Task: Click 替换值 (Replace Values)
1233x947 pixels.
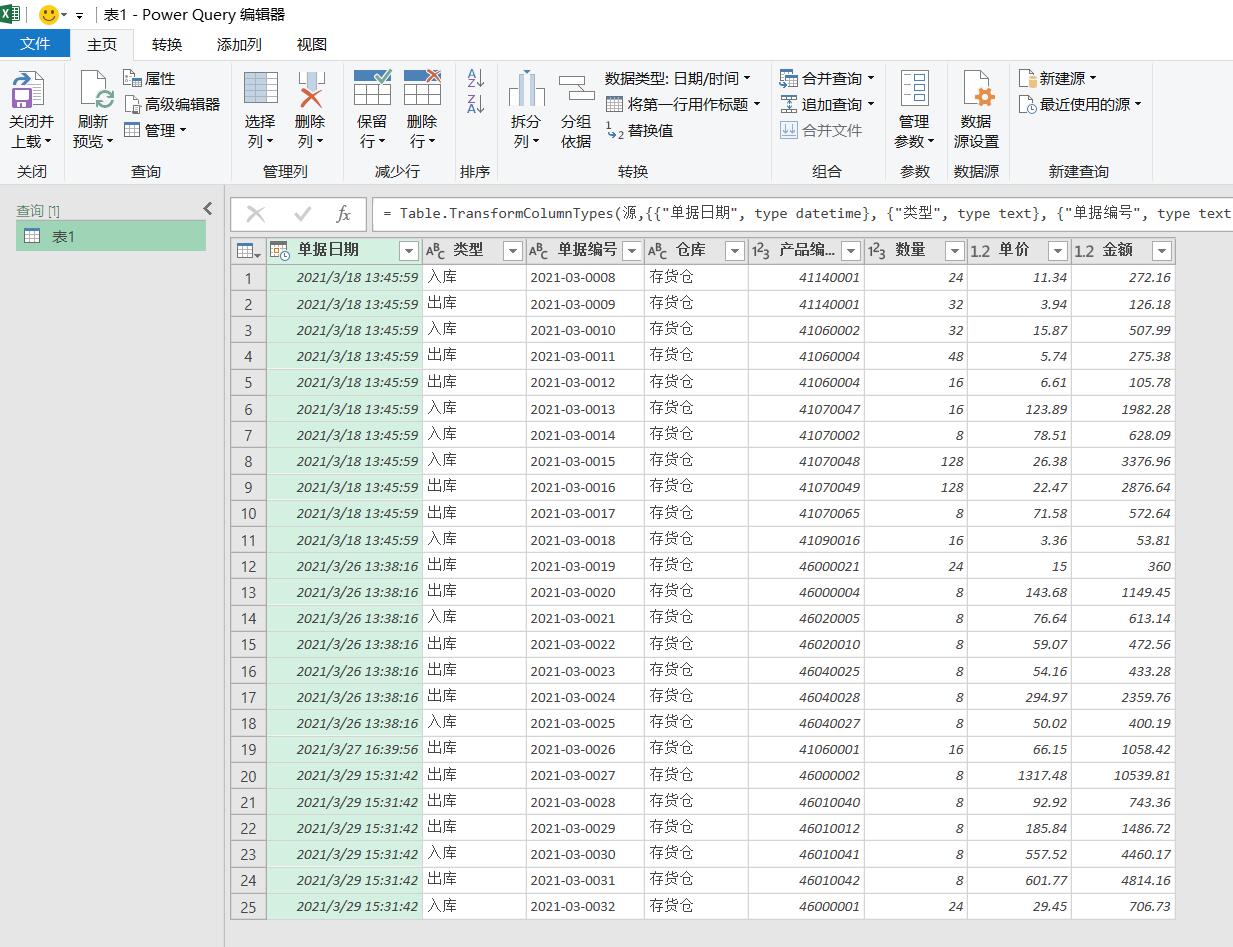Action: click(639, 130)
